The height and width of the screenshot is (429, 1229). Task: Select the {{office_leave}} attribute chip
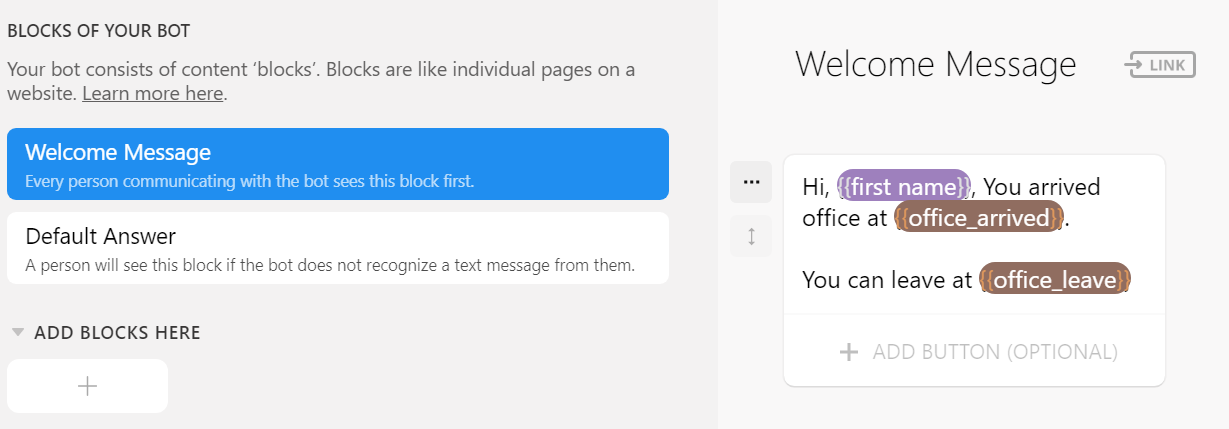point(1054,279)
